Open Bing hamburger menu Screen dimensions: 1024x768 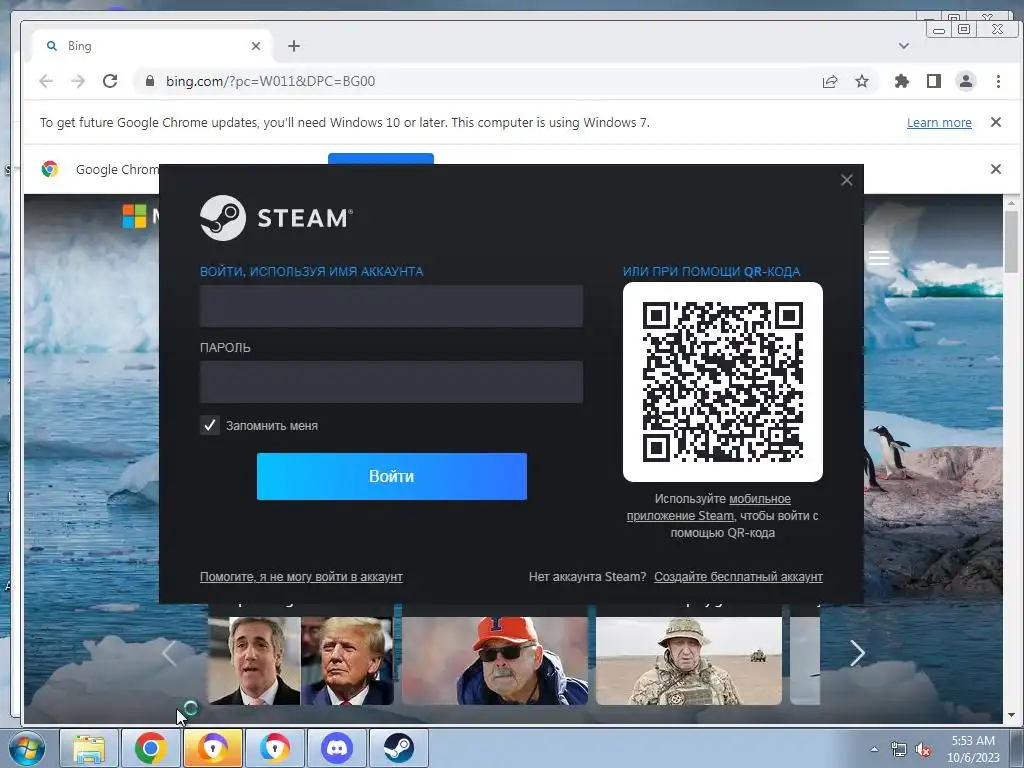(x=879, y=258)
